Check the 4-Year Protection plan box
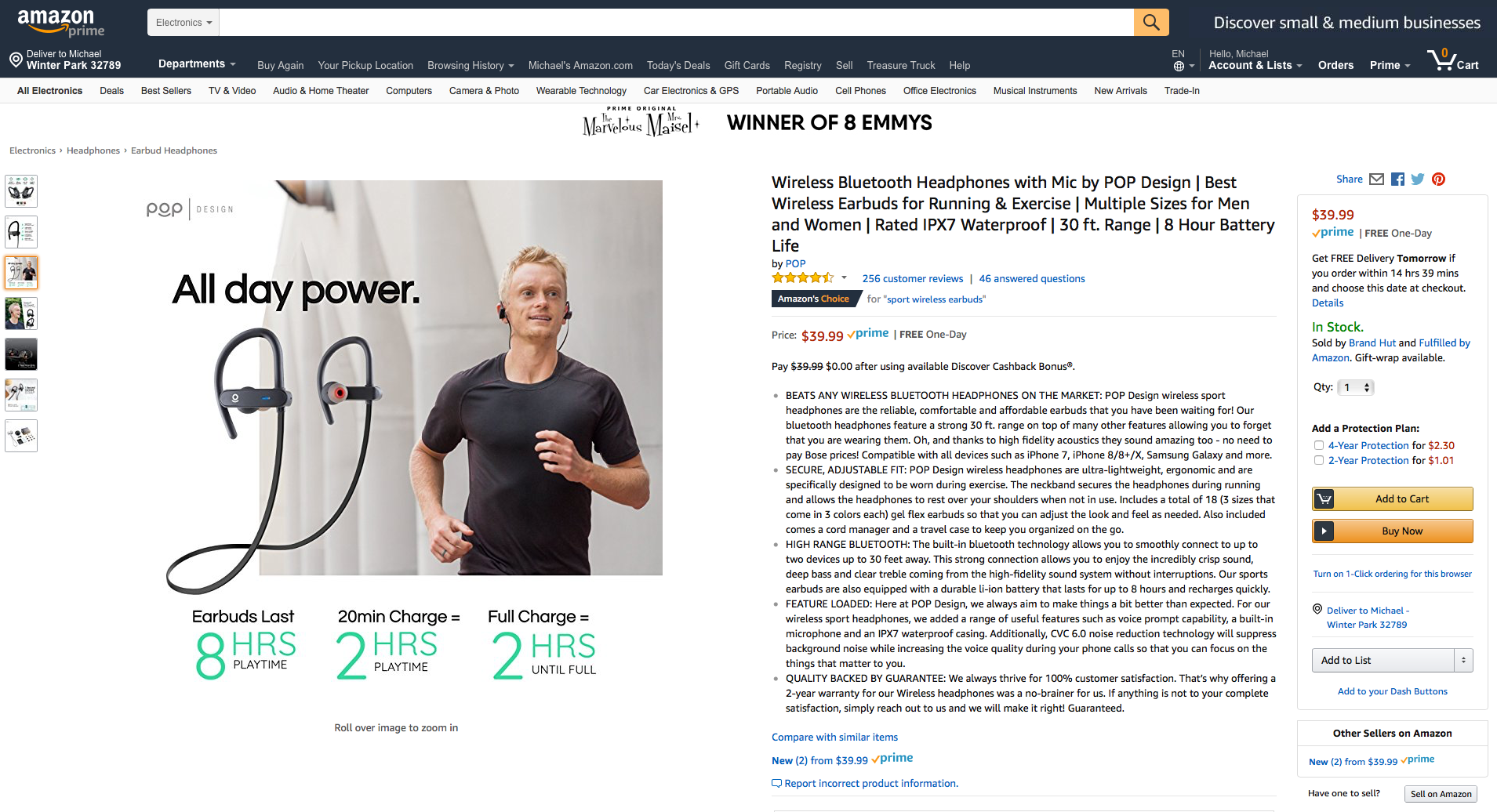The height and width of the screenshot is (812, 1497). pyautogui.click(x=1319, y=445)
